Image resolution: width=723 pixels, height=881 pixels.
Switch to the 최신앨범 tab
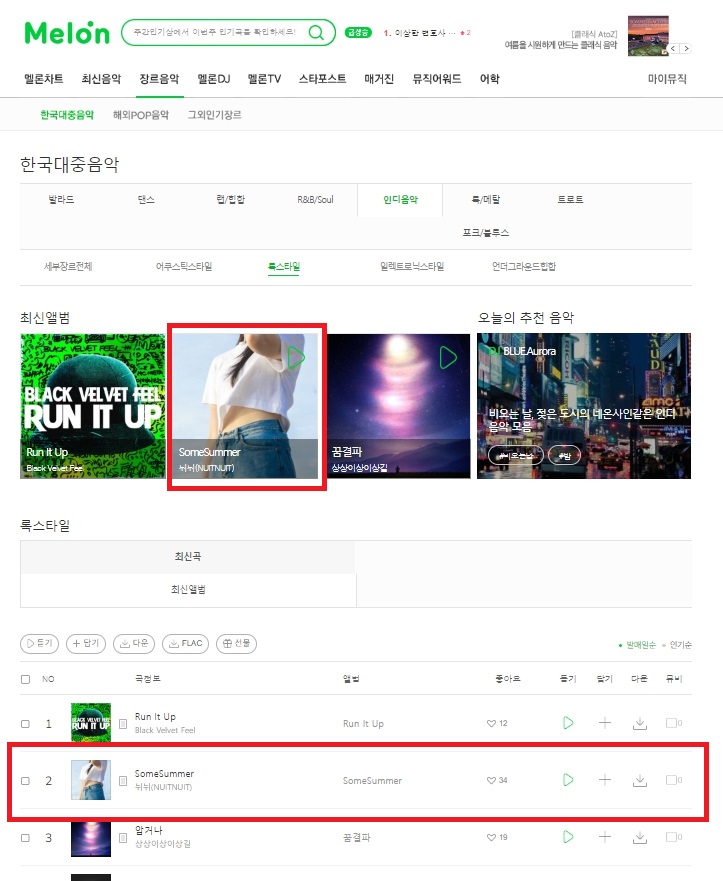[188, 589]
